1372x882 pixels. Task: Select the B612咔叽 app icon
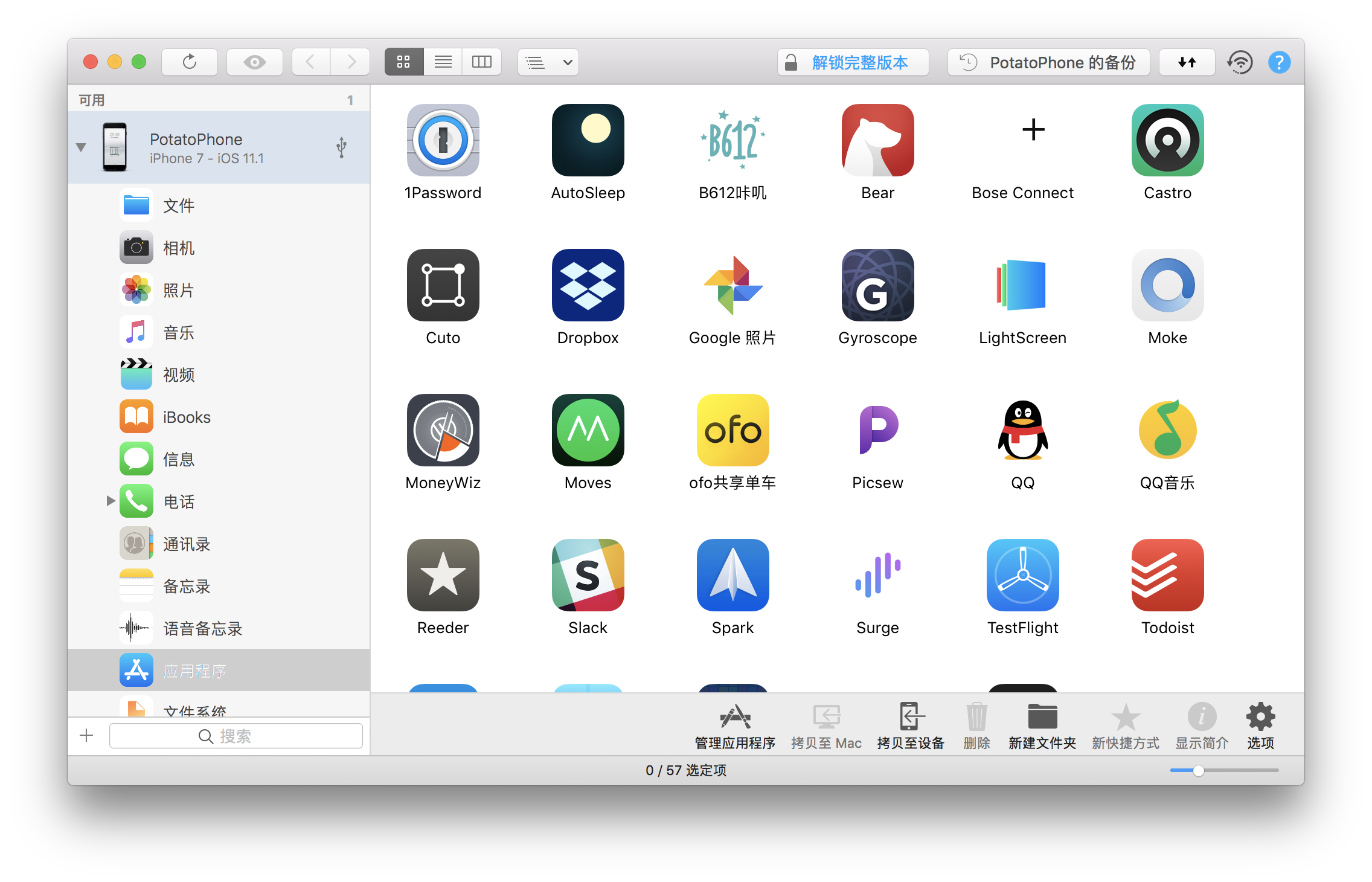tap(732, 140)
